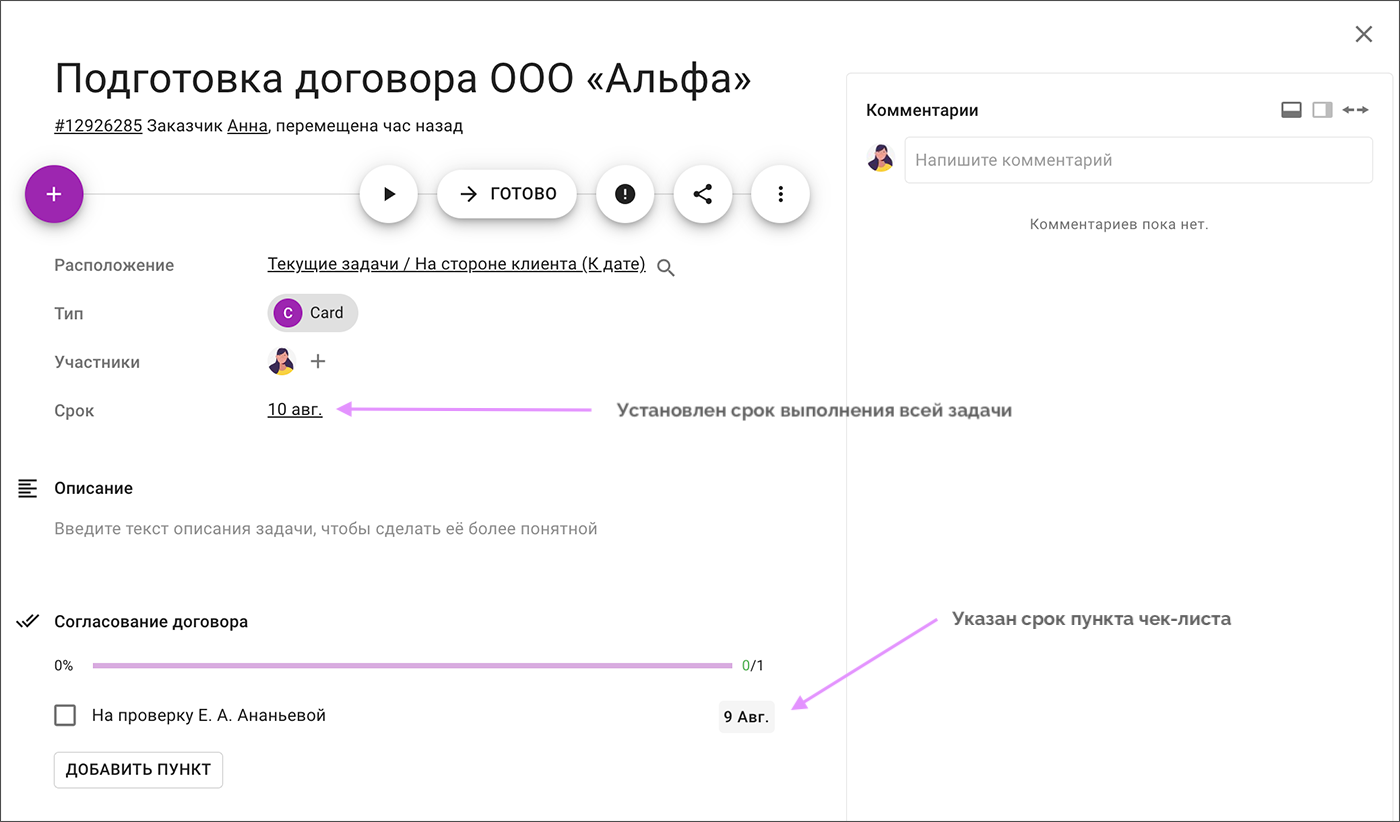
Task: Close the card with X icon
Action: click(1364, 34)
